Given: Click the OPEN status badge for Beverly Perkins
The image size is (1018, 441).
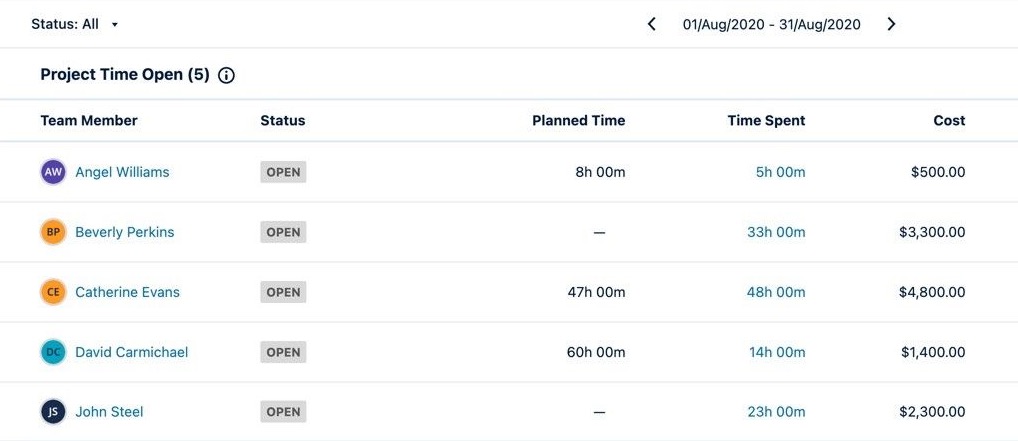Looking at the screenshot, I should pyautogui.click(x=283, y=232).
